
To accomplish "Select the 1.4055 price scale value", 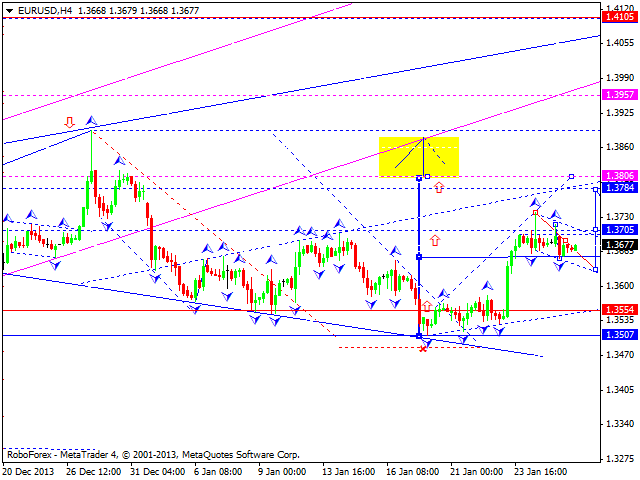I will click(x=620, y=43).
